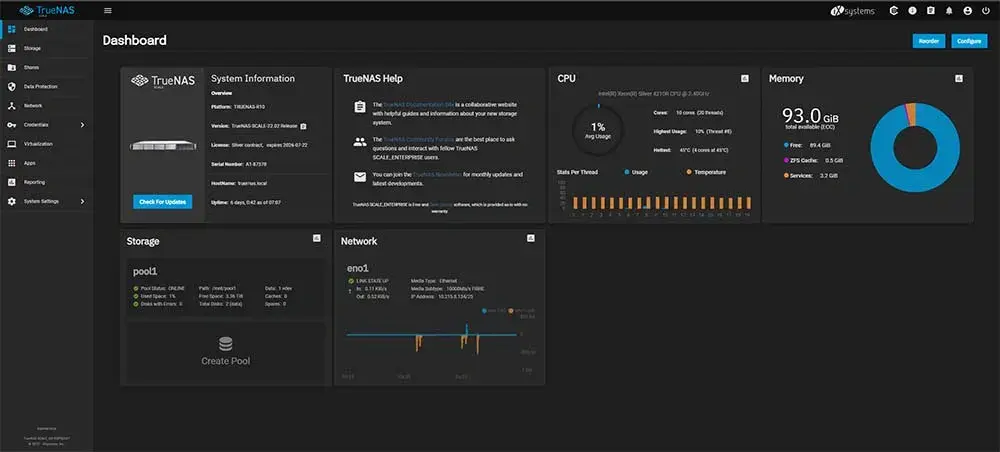Copy version using icon beside release text

click(x=303, y=126)
